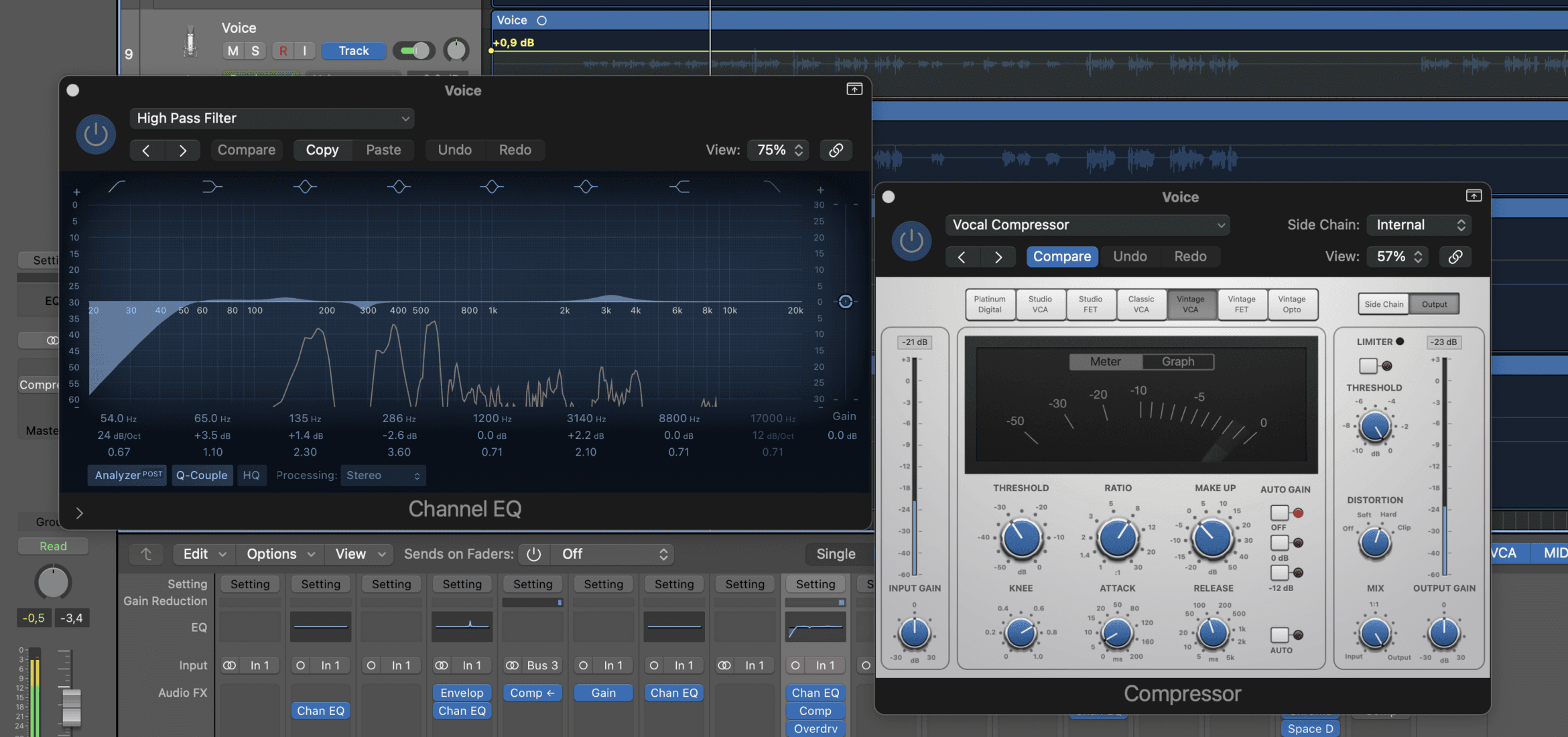
Task: Toggle the Compressor power button
Action: (x=911, y=241)
